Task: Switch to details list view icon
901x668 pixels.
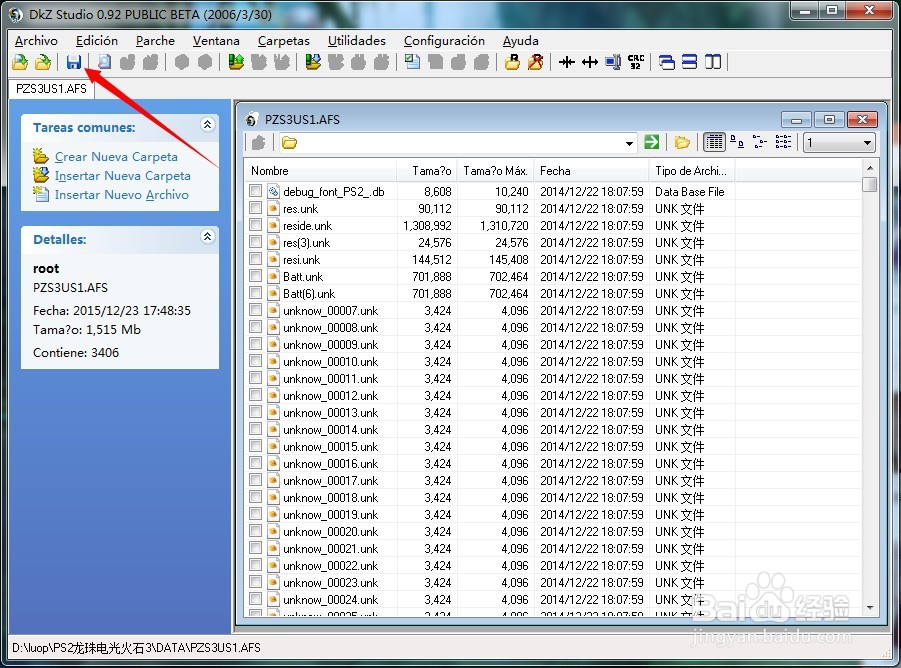Action: tap(714, 142)
